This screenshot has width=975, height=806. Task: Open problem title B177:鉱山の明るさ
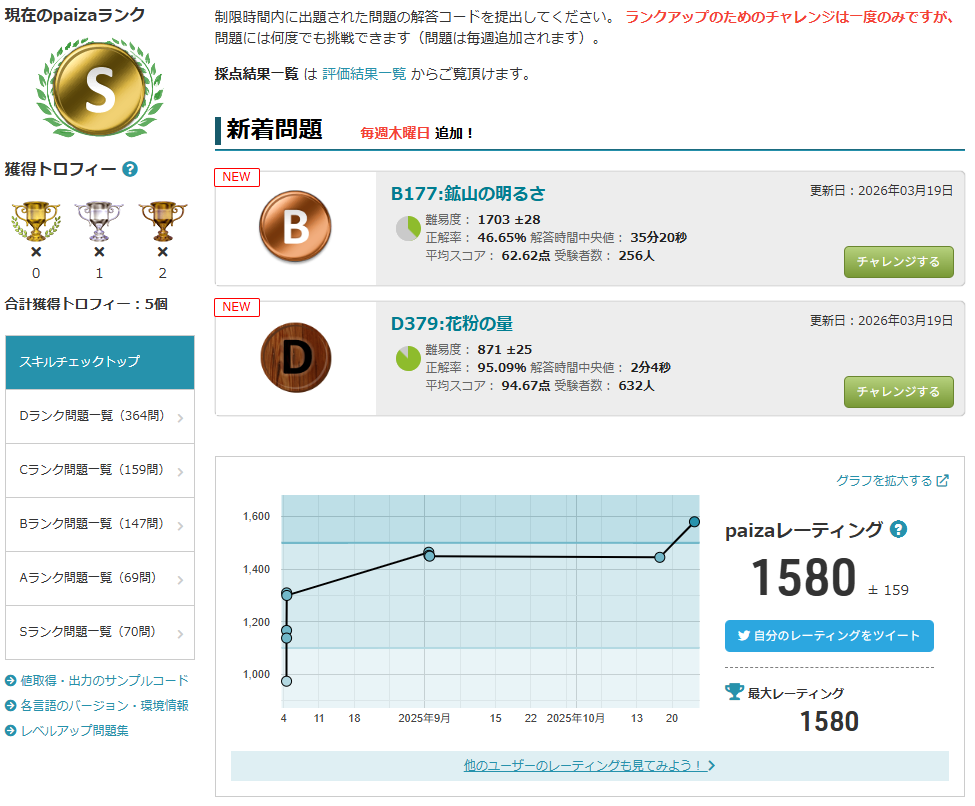click(x=468, y=193)
